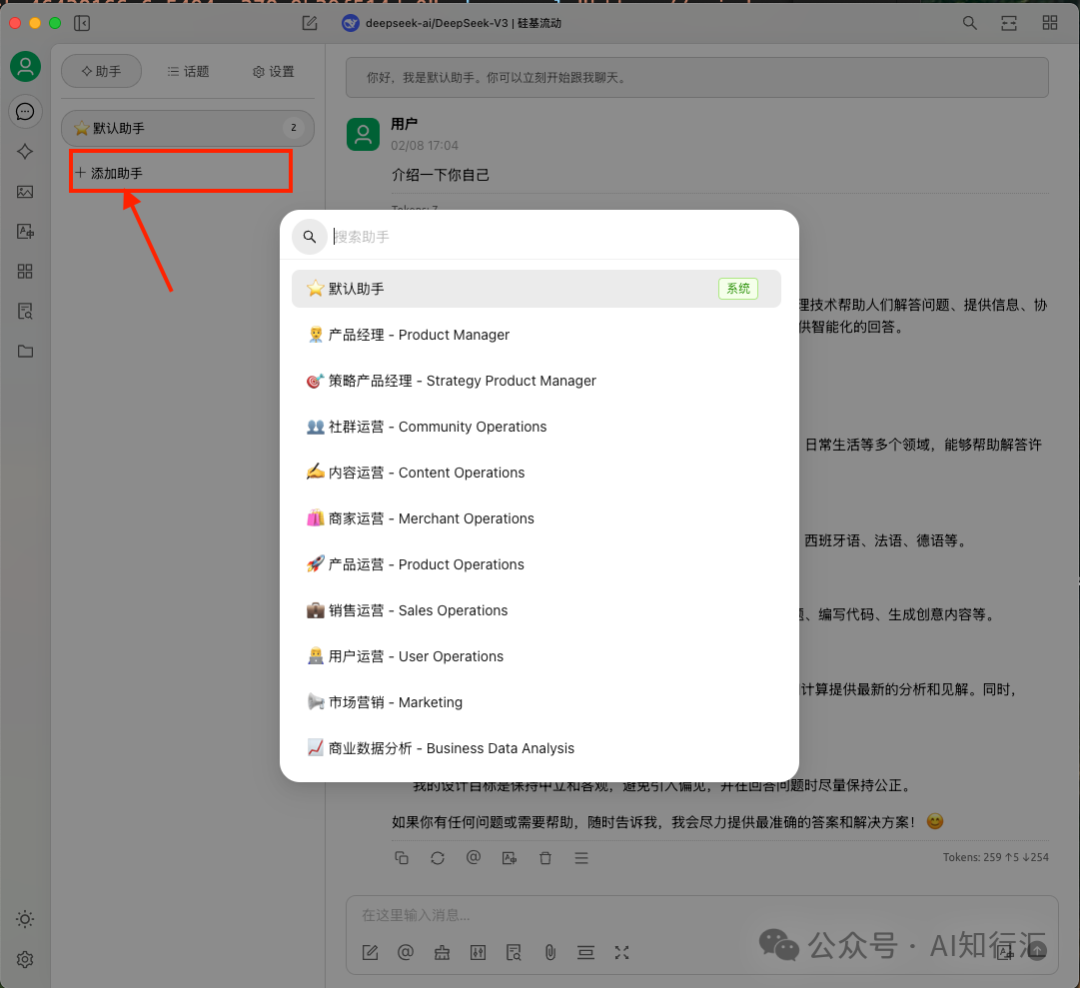
Task: Click the new topic icon in input toolbar
Action: pyautogui.click(x=370, y=952)
